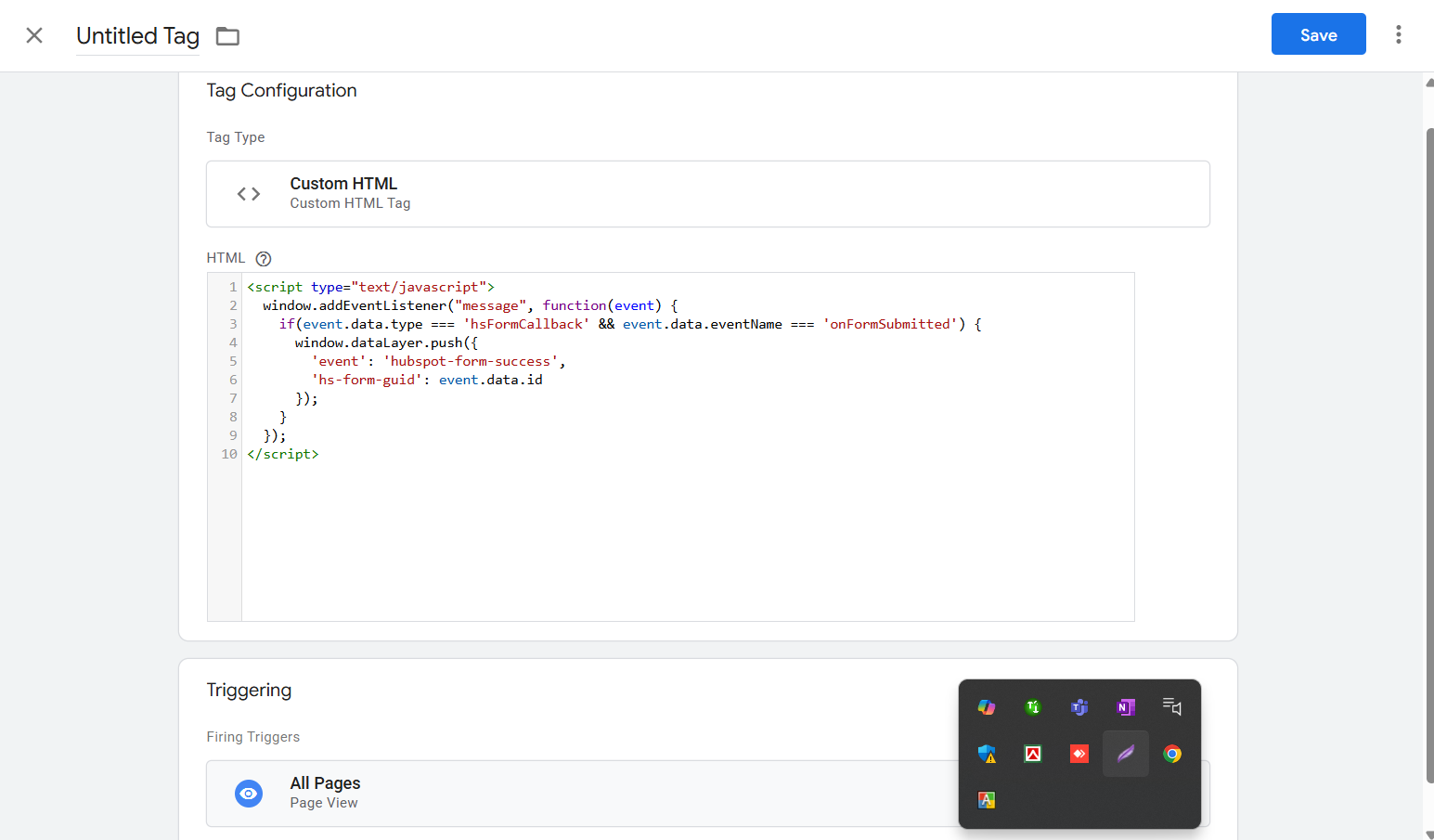Click the Microsoft 365 Copilot tray icon
The image size is (1434, 840).
coord(987,707)
